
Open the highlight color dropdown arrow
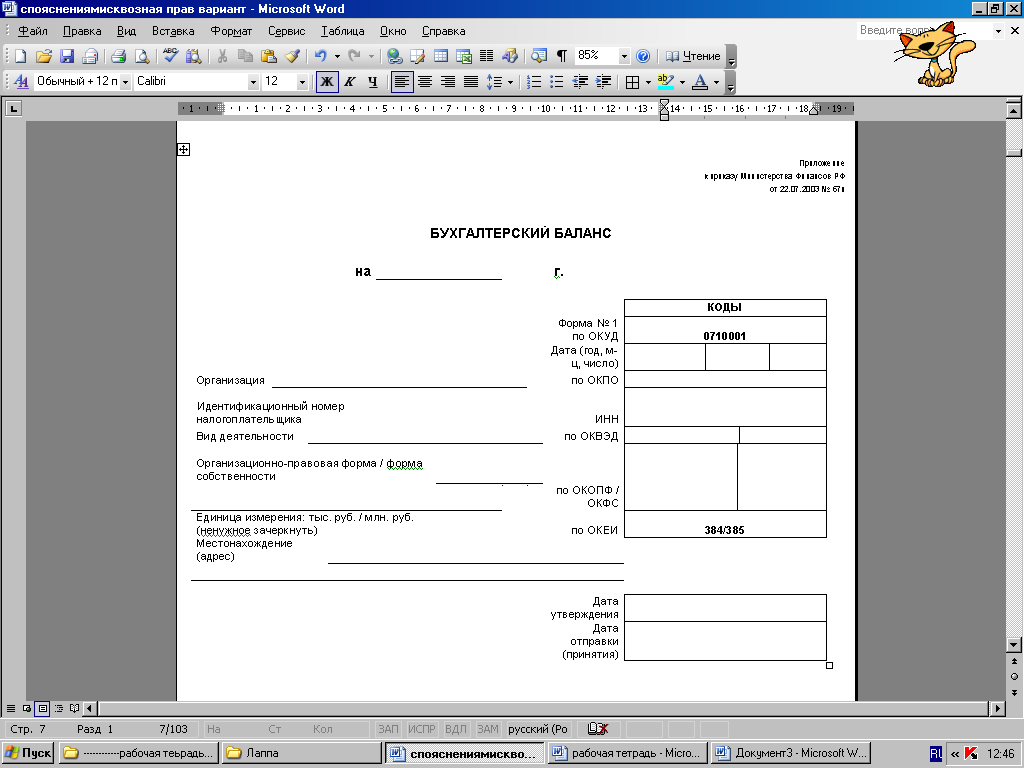[682, 82]
